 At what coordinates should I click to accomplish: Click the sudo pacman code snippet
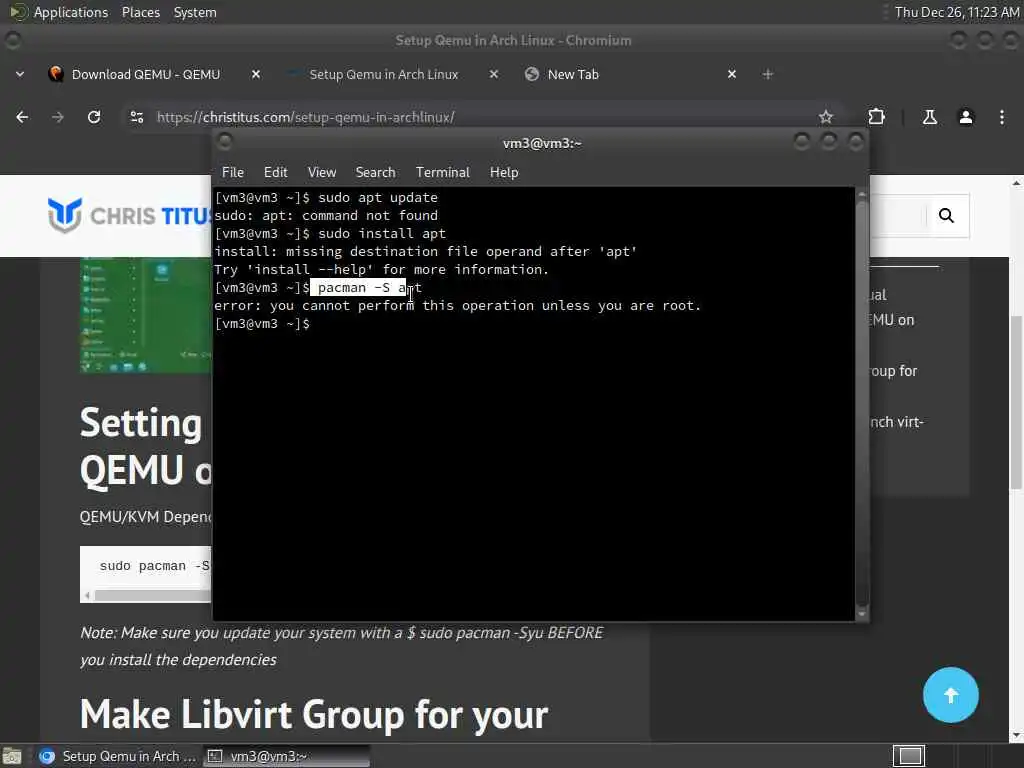tap(155, 566)
